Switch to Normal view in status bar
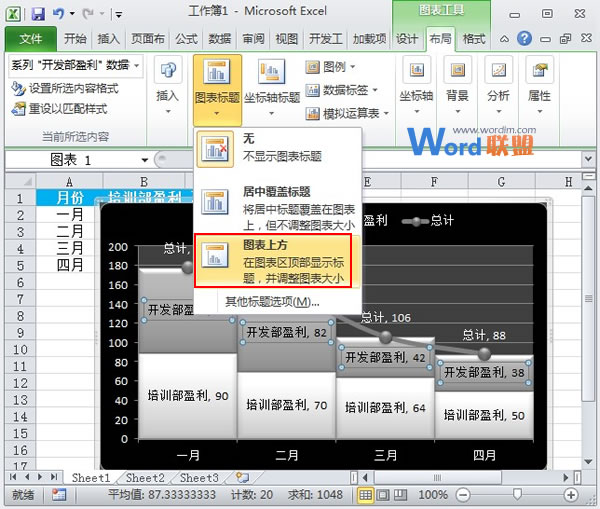The image size is (600, 509). click(x=367, y=495)
